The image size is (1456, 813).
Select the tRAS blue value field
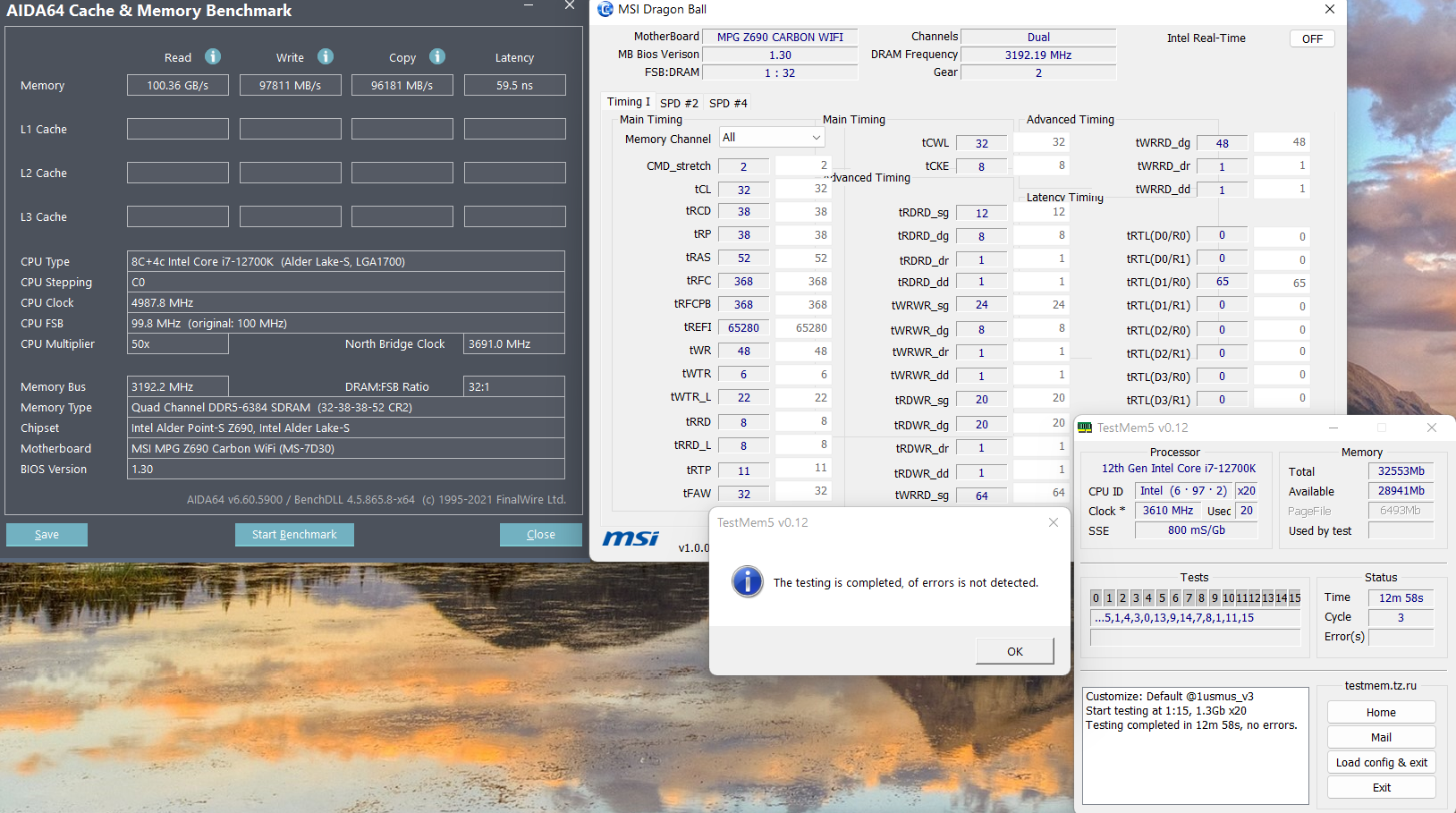743,258
